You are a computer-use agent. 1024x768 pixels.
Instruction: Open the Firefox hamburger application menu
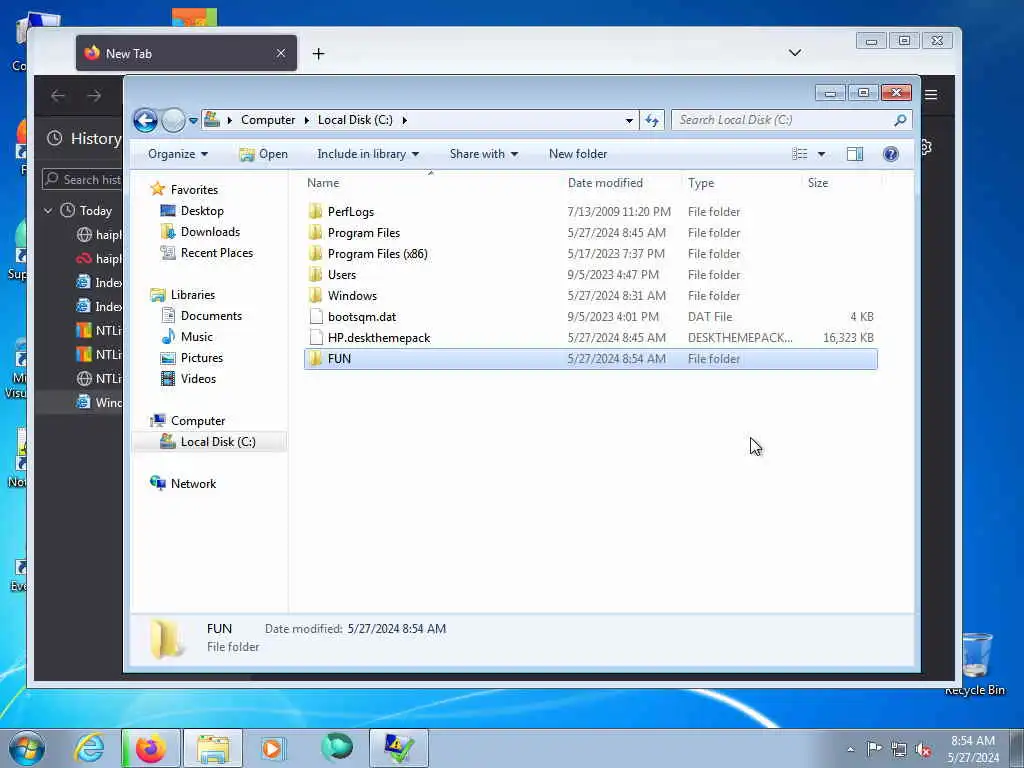pos(931,95)
